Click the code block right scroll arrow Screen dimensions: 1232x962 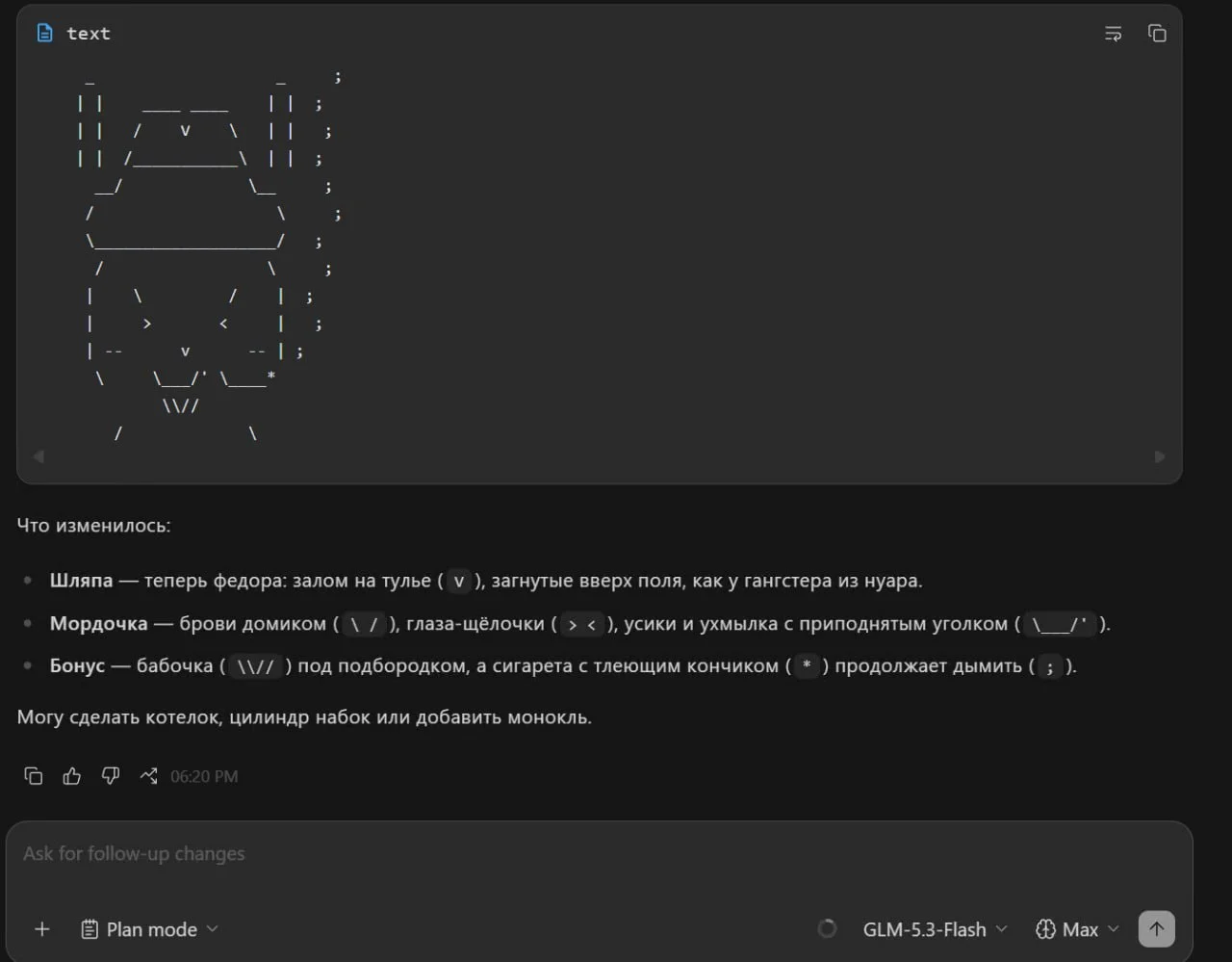pyautogui.click(x=1160, y=456)
